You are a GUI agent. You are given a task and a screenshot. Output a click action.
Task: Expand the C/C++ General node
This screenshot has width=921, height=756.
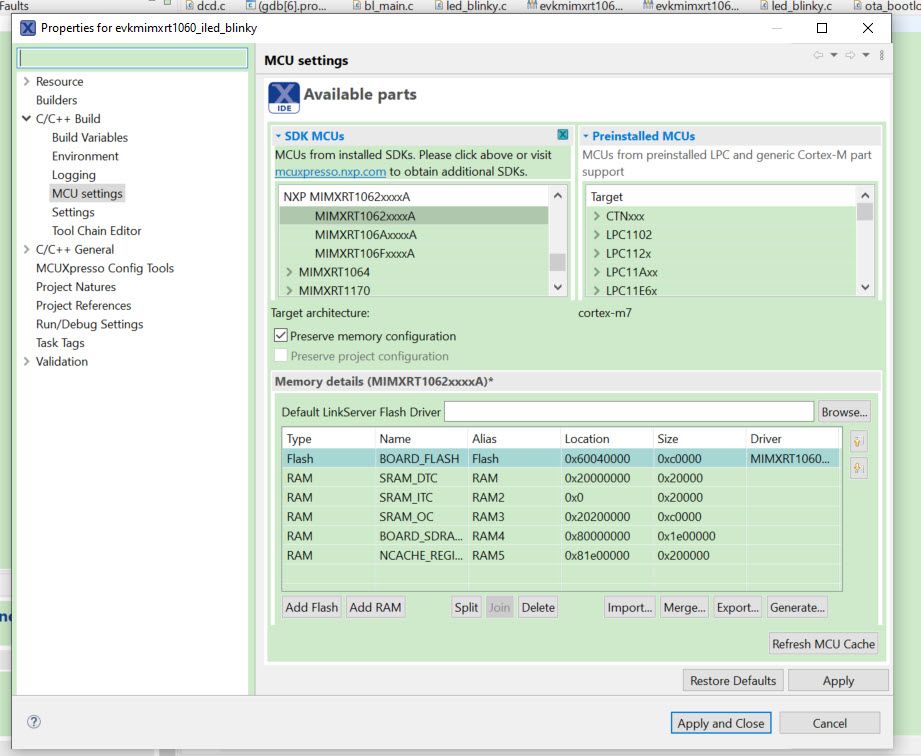tap(26, 249)
